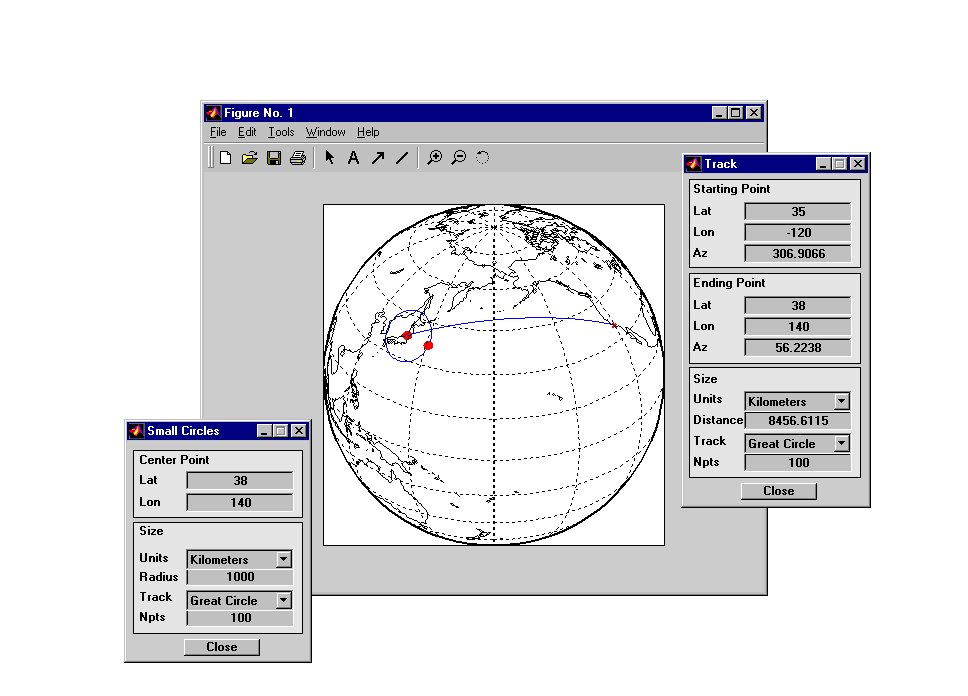The width and height of the screenshot is (968, 696).
Task: Click red center marker of small circle
Action: click(407, 335)
